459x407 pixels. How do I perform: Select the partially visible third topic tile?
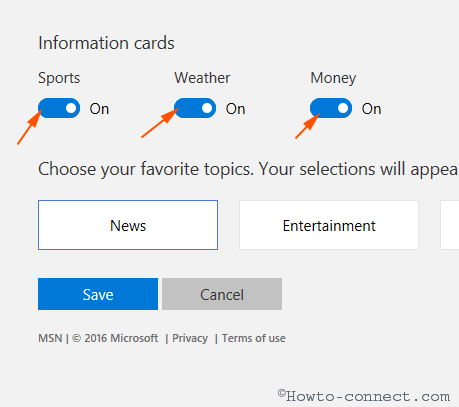point(450,225)
